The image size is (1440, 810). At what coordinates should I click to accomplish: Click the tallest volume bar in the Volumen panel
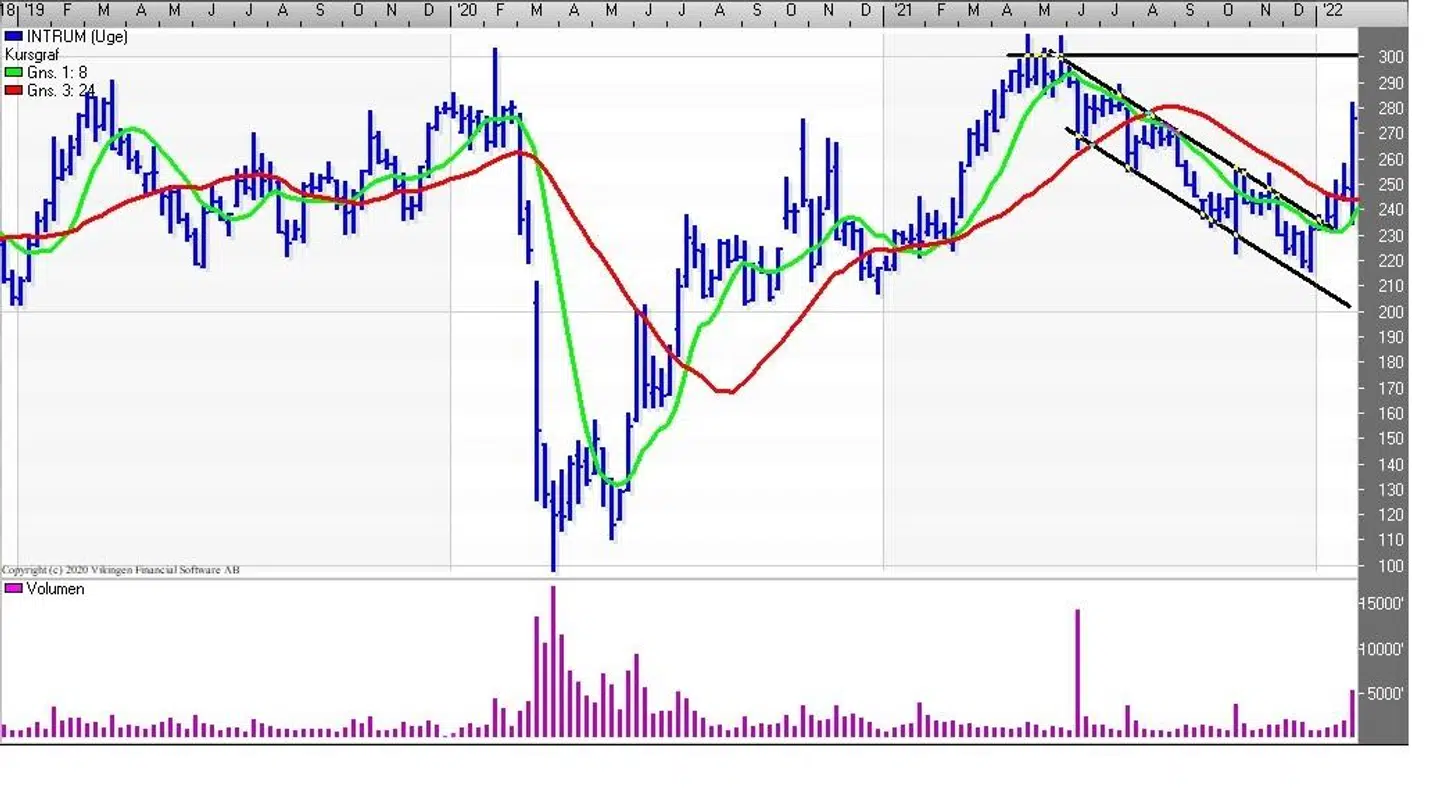coord(552,660)
